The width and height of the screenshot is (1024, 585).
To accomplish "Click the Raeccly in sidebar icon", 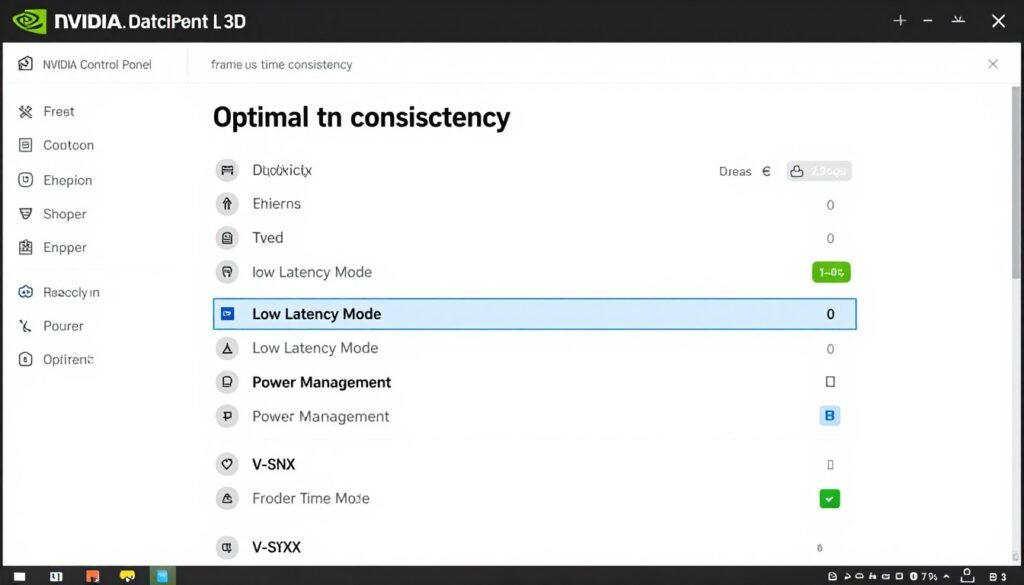I will coord(27,292).
